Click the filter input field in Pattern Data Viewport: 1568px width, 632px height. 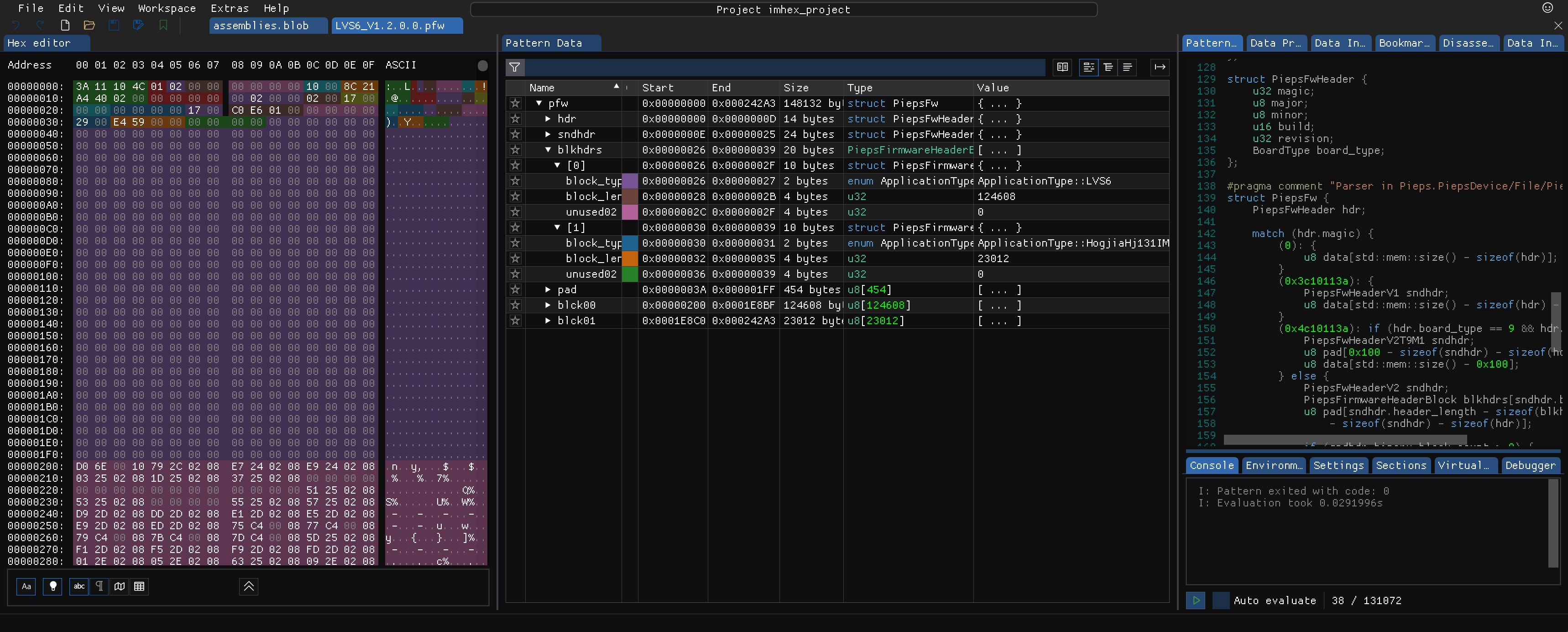785,67
